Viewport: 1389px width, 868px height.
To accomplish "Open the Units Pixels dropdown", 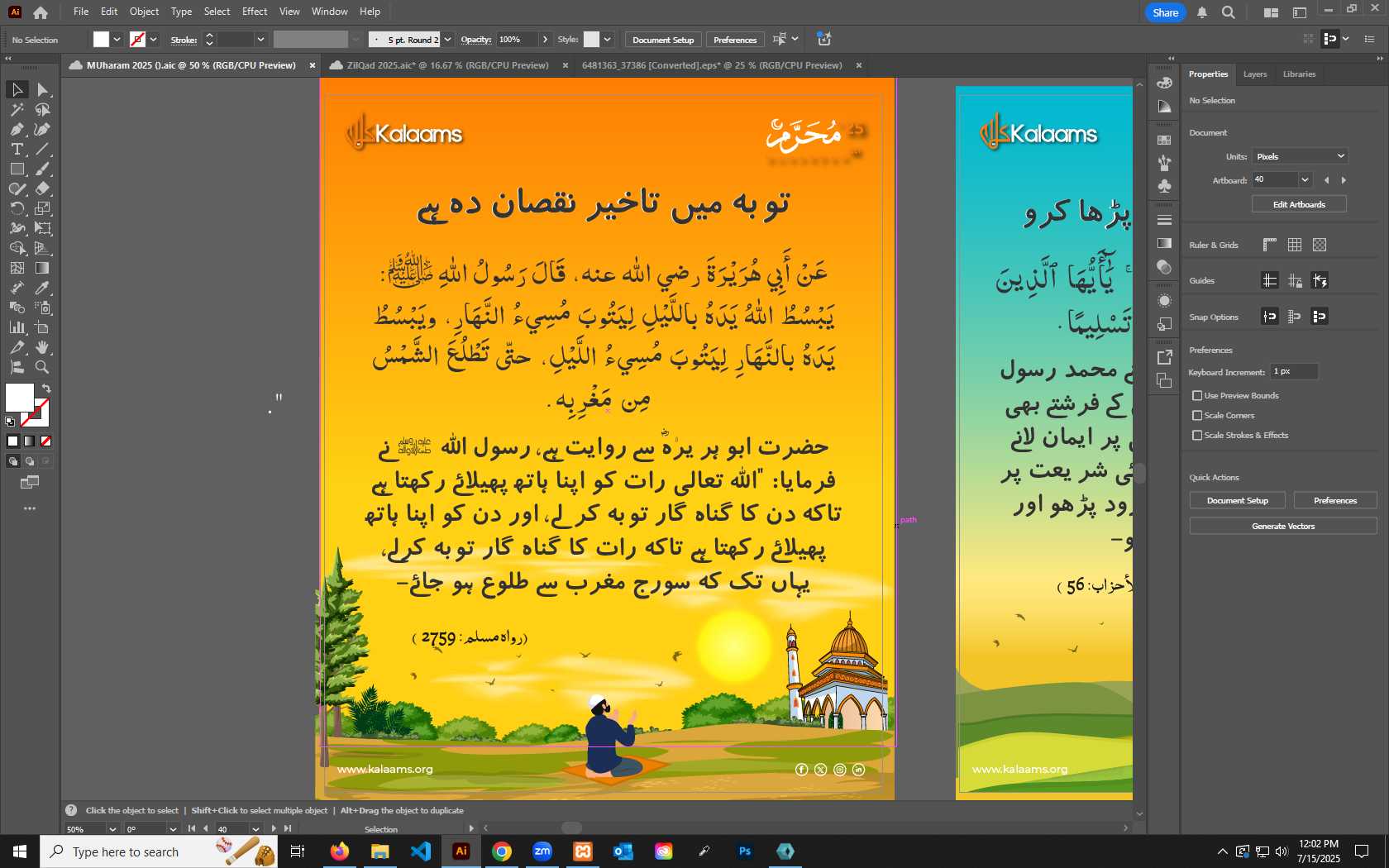I will click(1300, 156).
